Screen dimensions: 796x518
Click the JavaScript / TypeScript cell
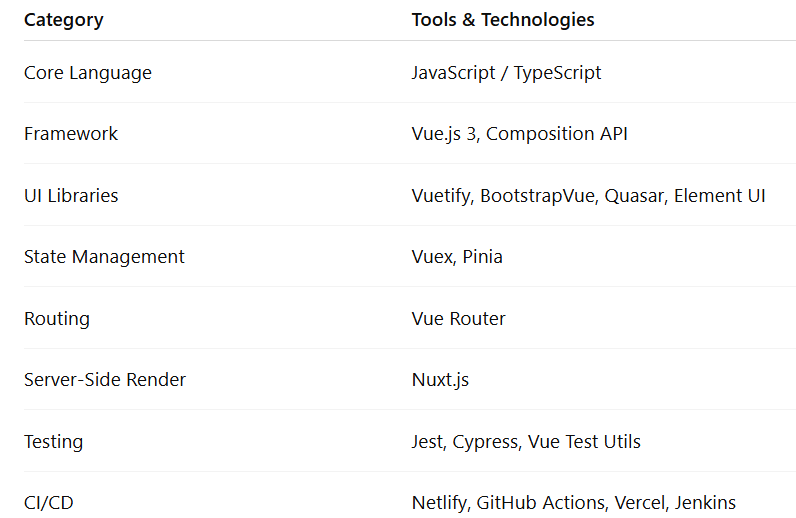coord(506,73)
